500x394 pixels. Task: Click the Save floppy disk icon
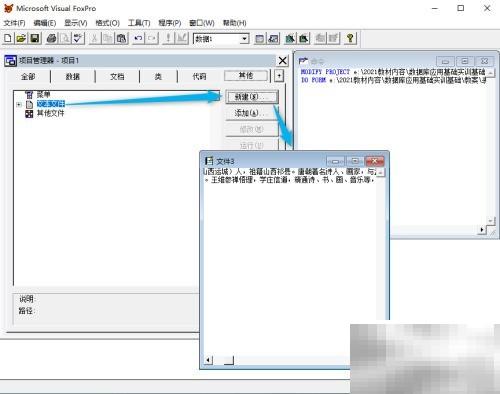coord(35,38)
